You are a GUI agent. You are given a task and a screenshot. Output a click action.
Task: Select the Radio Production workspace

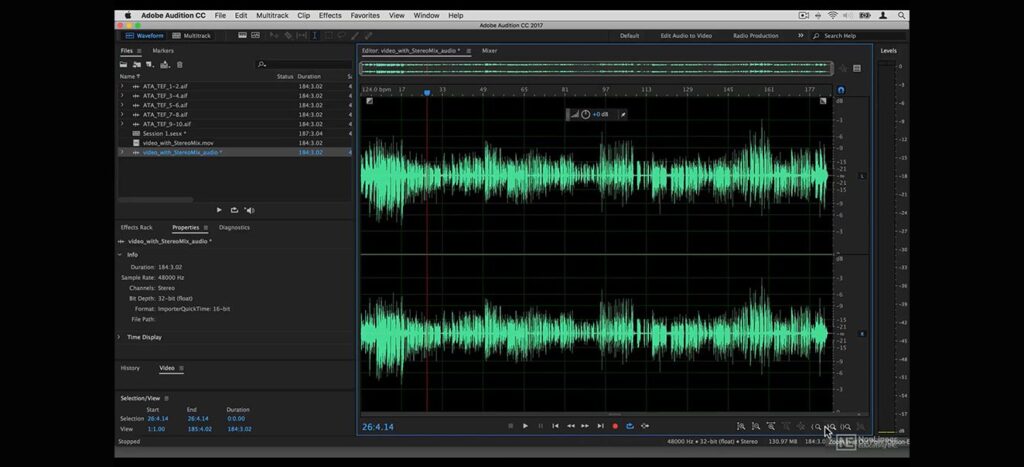click(x=756, y=36)
